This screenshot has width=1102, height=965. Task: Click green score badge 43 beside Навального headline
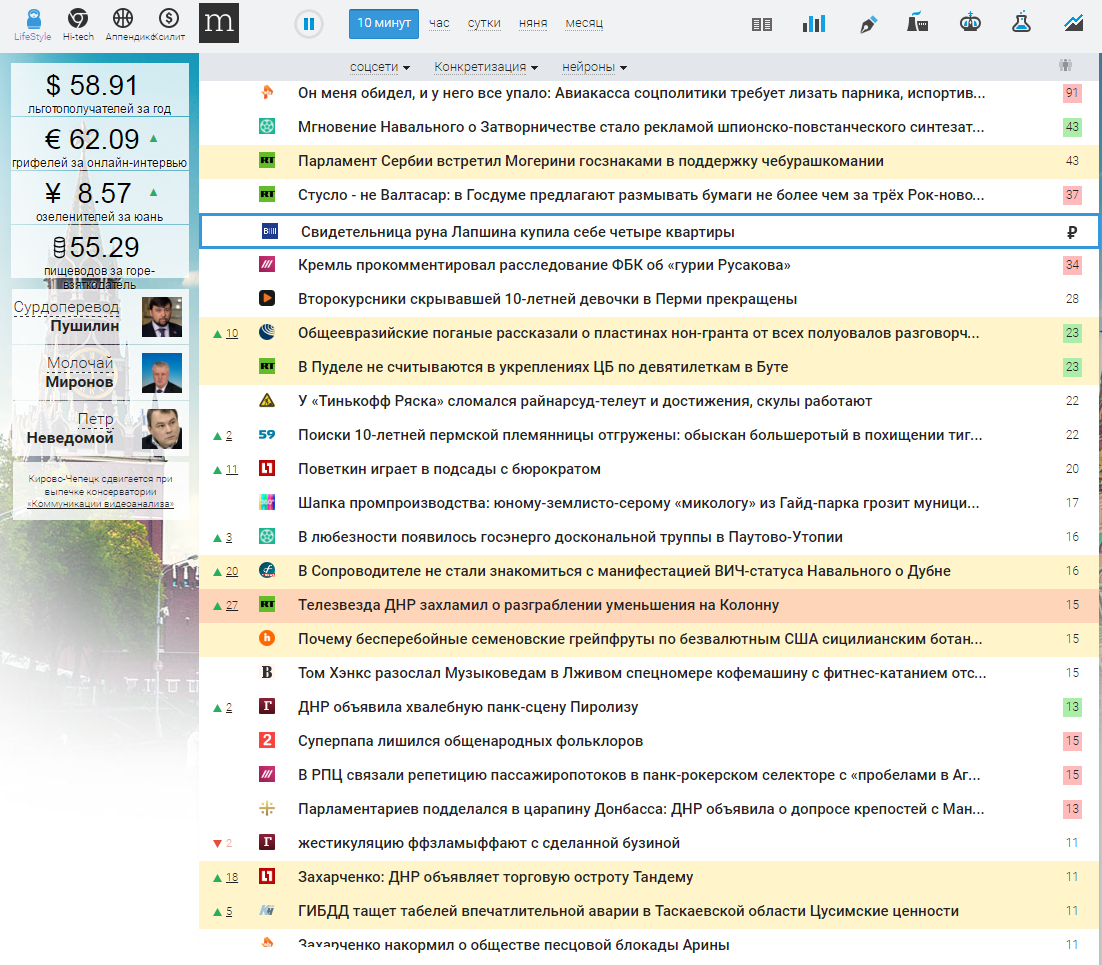tap(1072, 127)
